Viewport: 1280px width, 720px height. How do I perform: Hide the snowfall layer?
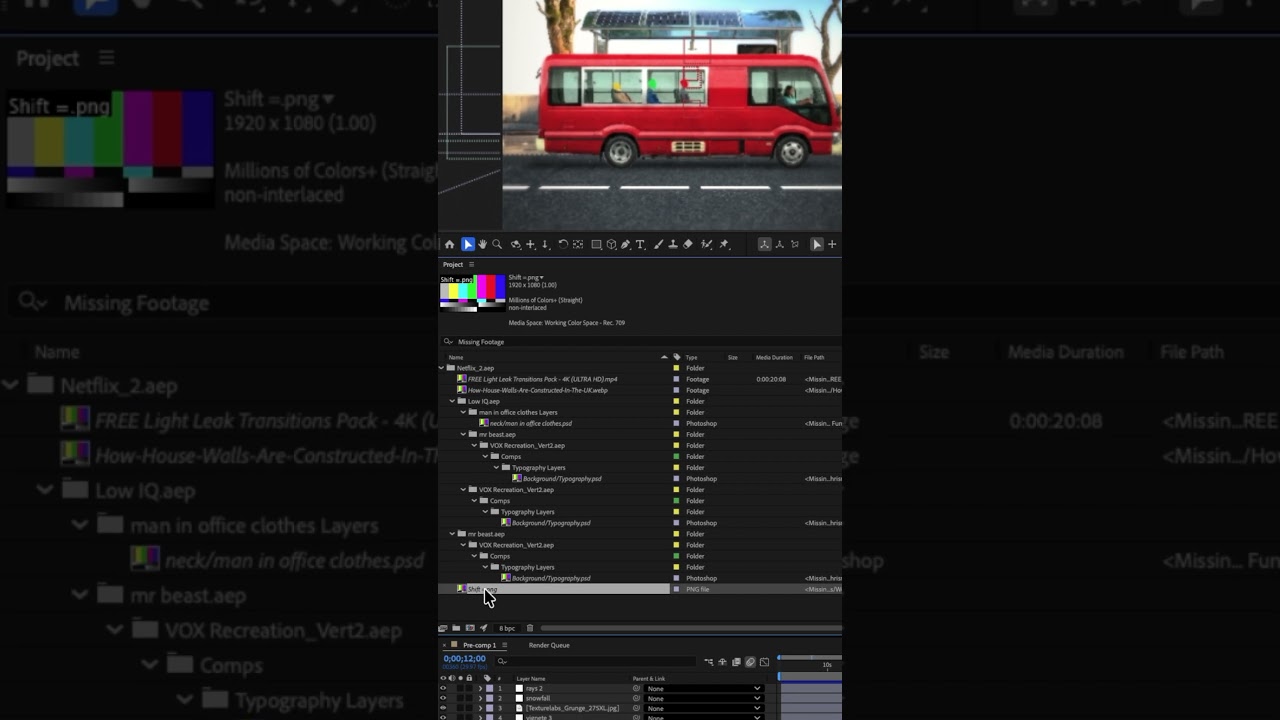[443, 698]
